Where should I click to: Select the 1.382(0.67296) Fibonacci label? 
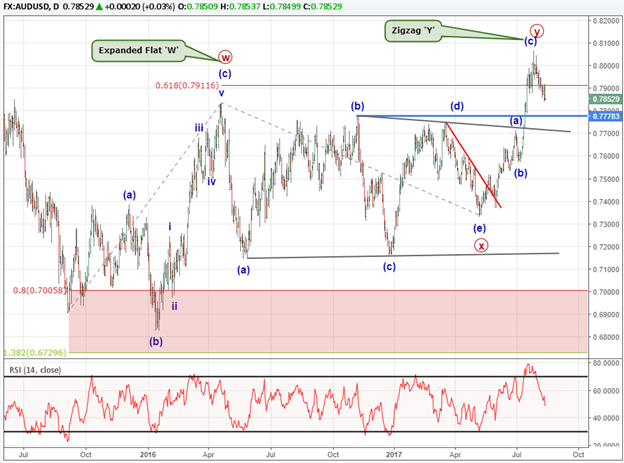(x=35, y=352)
